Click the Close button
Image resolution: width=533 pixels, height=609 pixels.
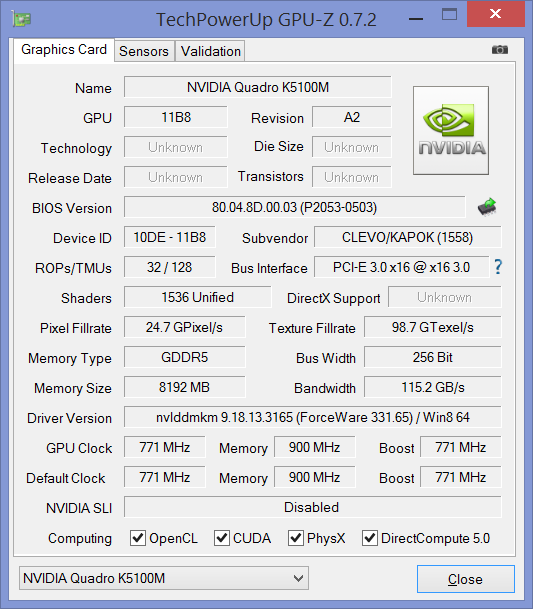[x=466, y=579]
